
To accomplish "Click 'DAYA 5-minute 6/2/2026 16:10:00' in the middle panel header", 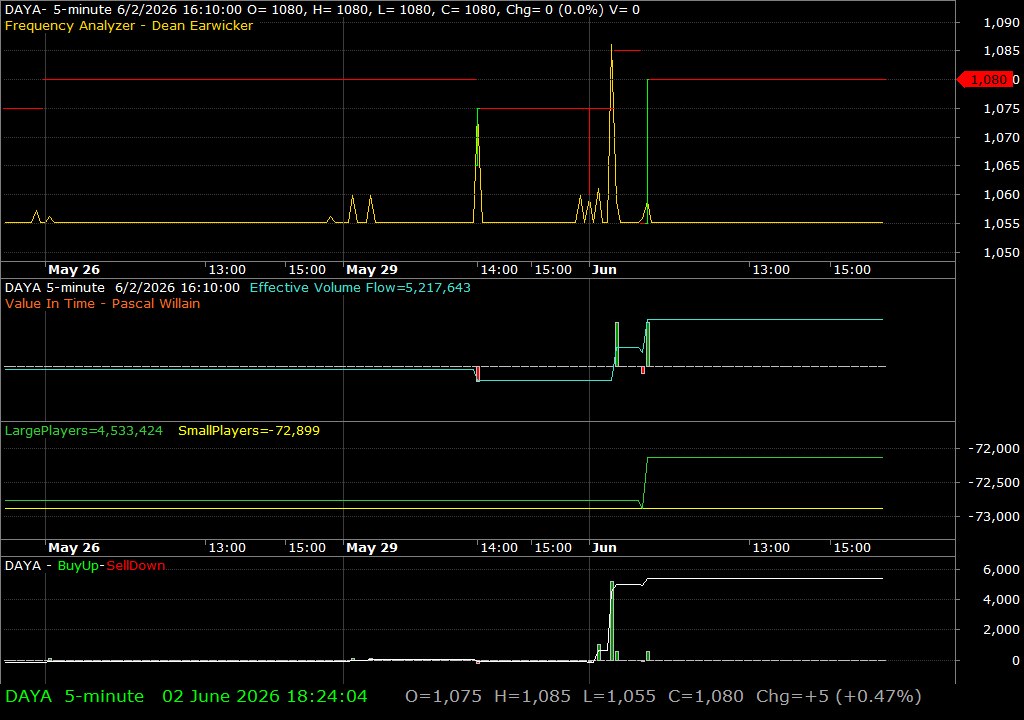I will click(122, 287).
